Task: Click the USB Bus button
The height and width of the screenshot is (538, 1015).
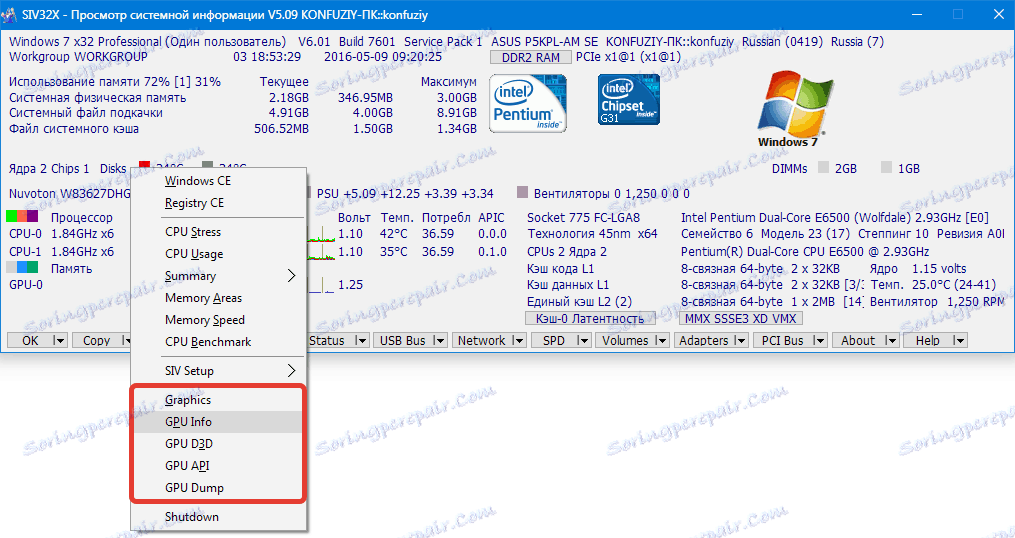Action: [403, 341]
